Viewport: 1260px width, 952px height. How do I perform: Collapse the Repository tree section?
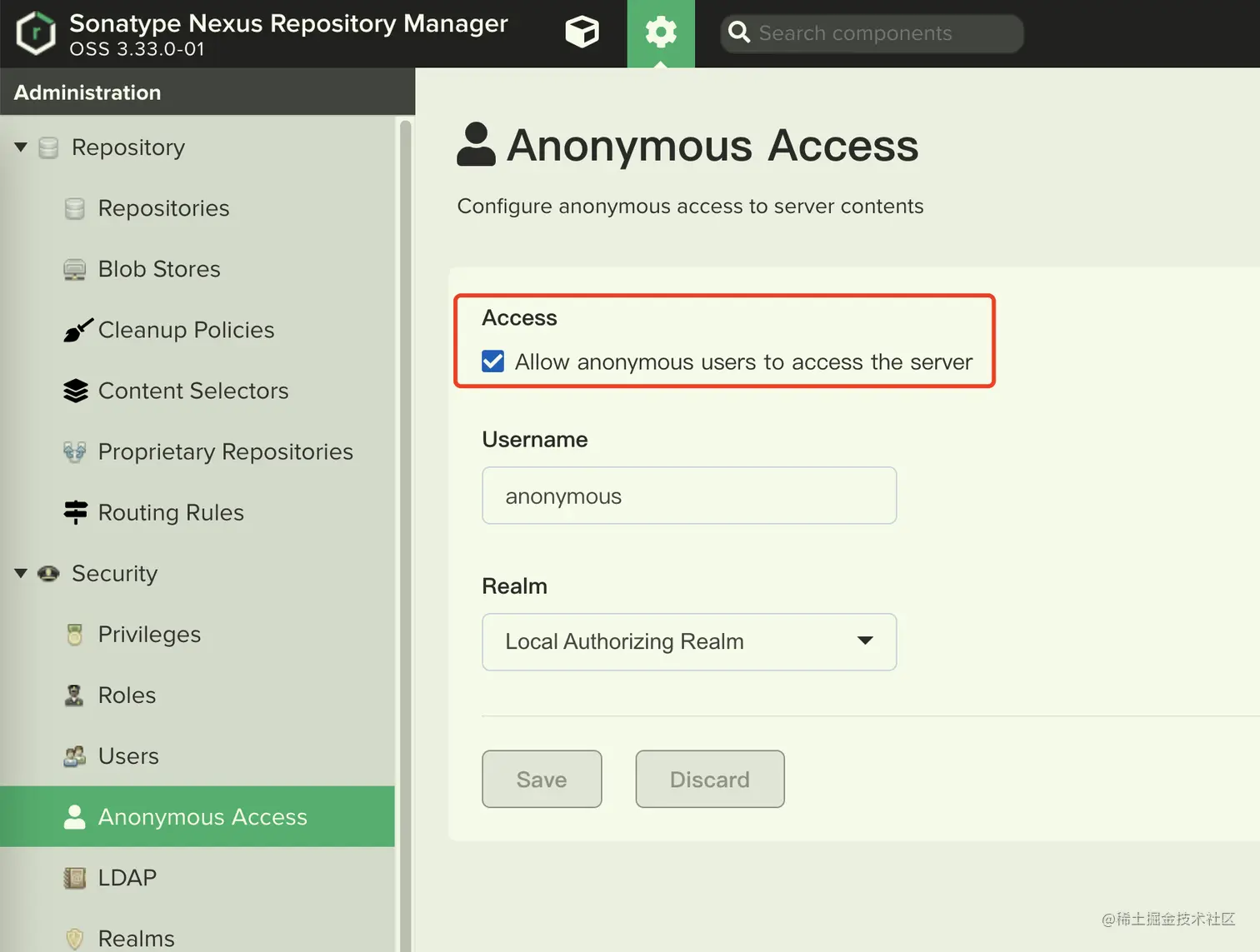click(x=21, y=147)
